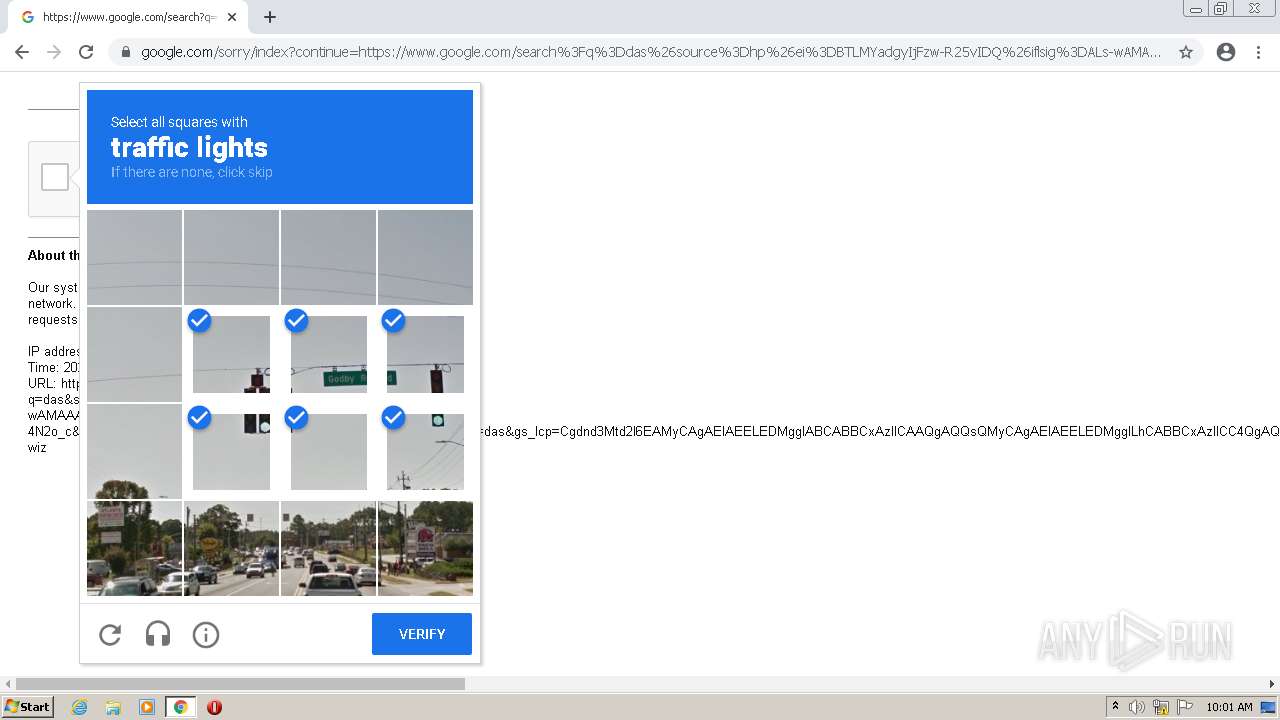Open the Chrome three-dot menu
The height and width of the screenshot is (720, 1280).
coord(1258,52)
